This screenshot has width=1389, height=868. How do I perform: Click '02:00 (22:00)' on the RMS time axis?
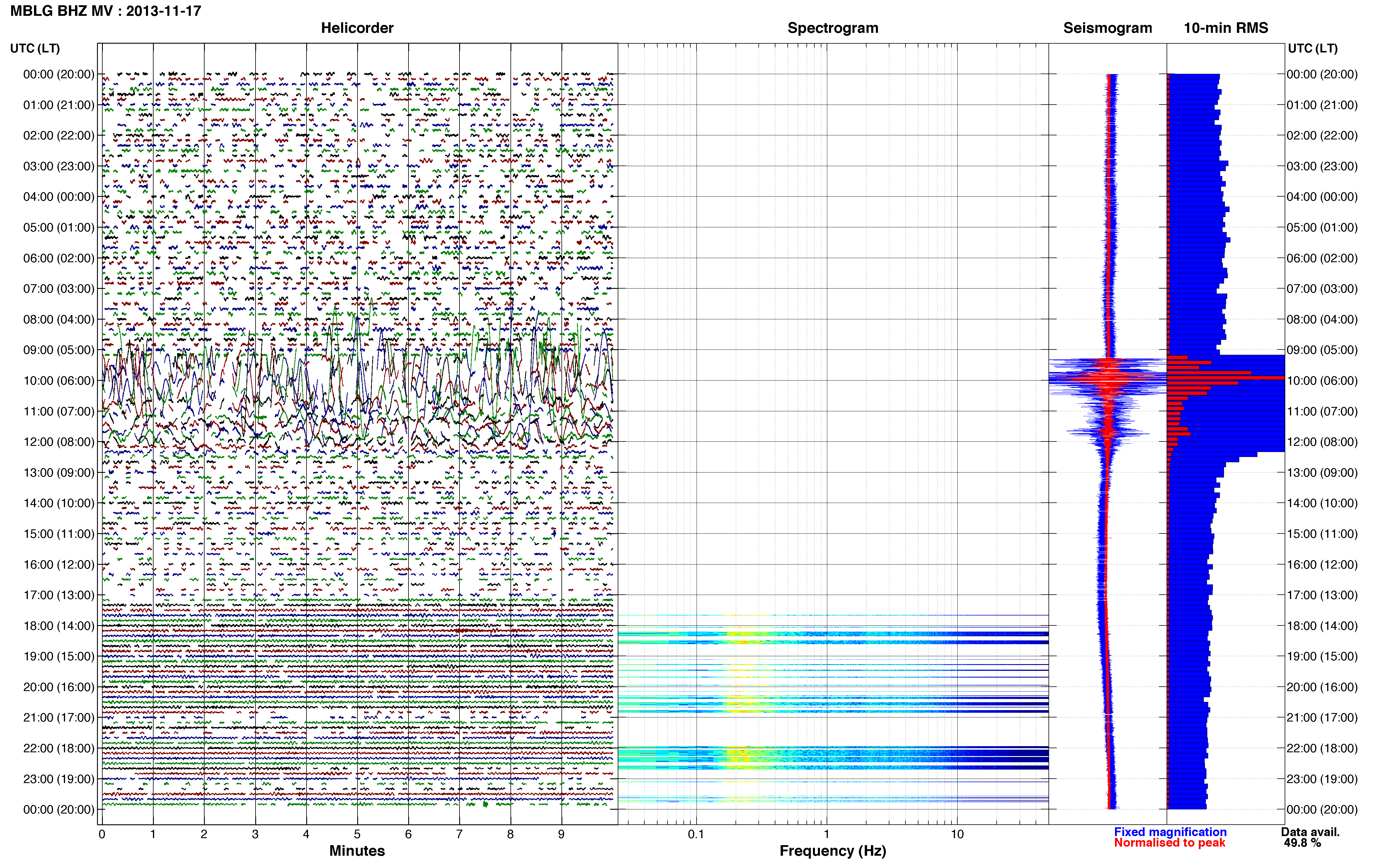tap(1322, 135)
